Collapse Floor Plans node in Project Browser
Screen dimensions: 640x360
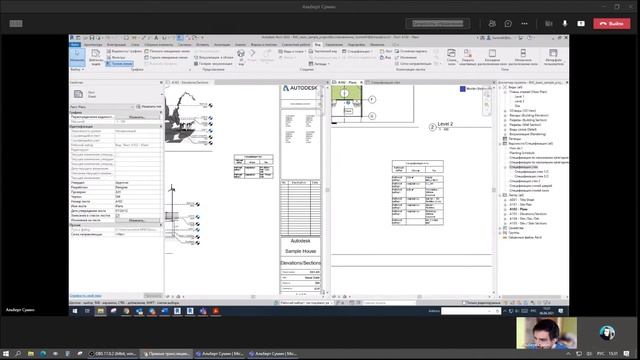coord(505,92)
